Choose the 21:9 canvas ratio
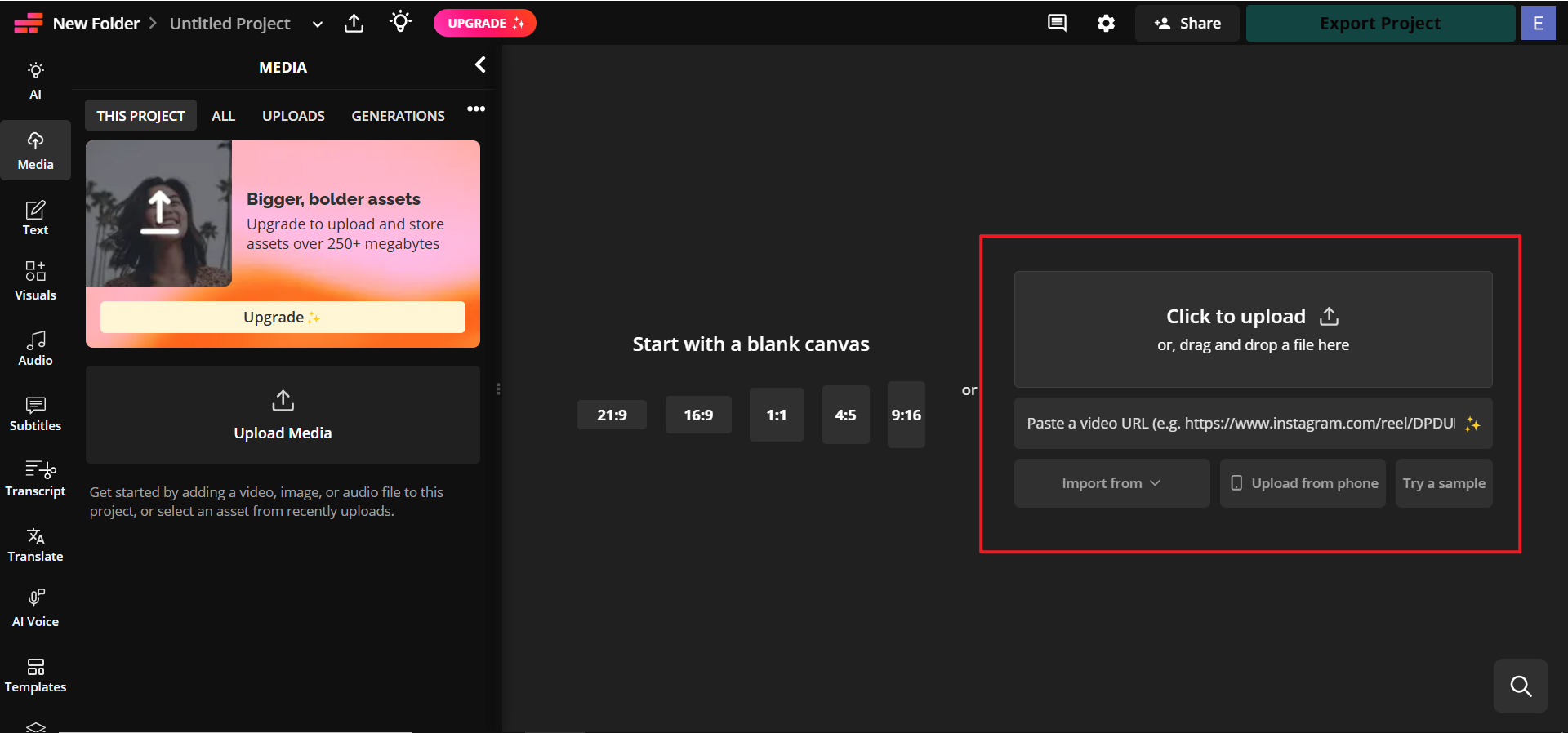Image resolution: width=1568 pixels, height=733 pixels. click(x=612, y=415)
